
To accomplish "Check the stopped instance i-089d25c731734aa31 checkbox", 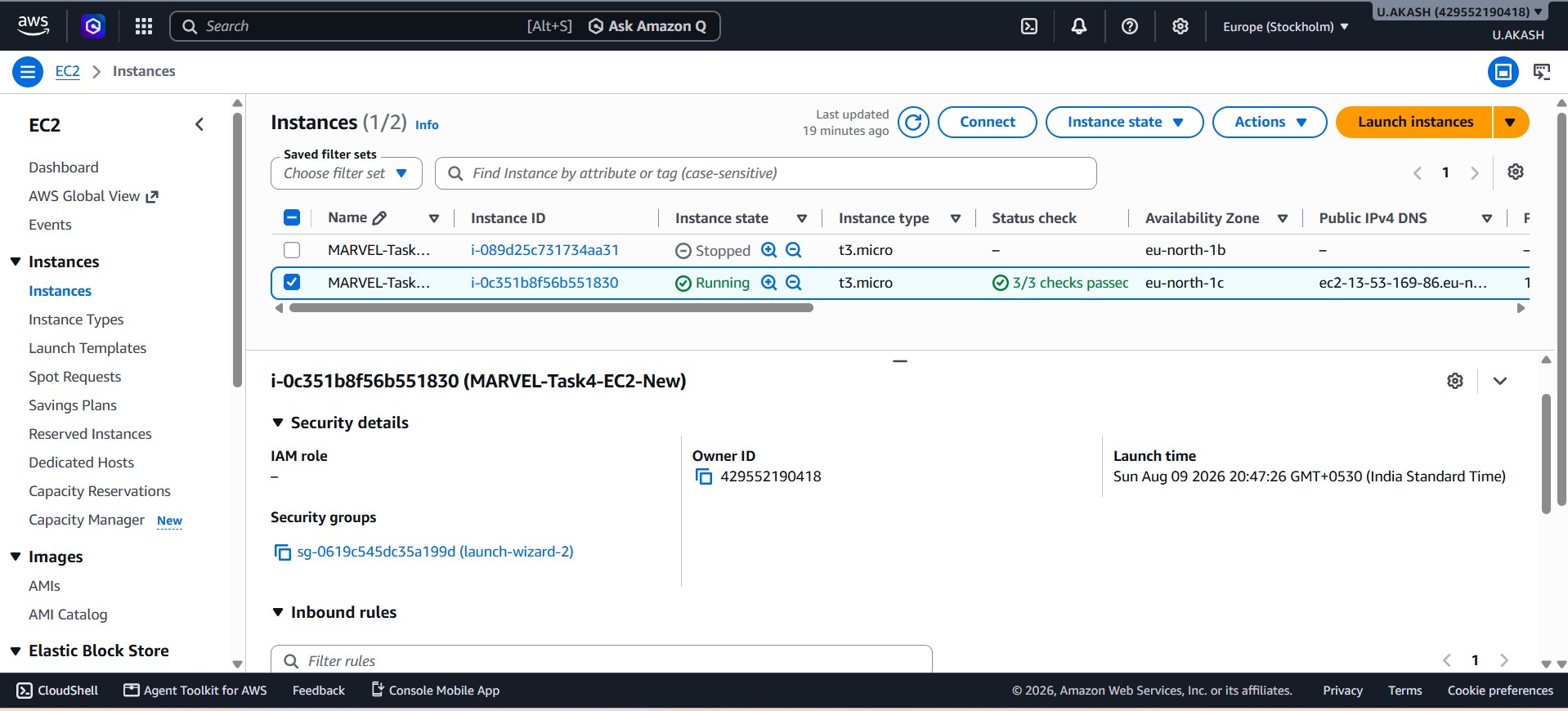I will 292,250.
